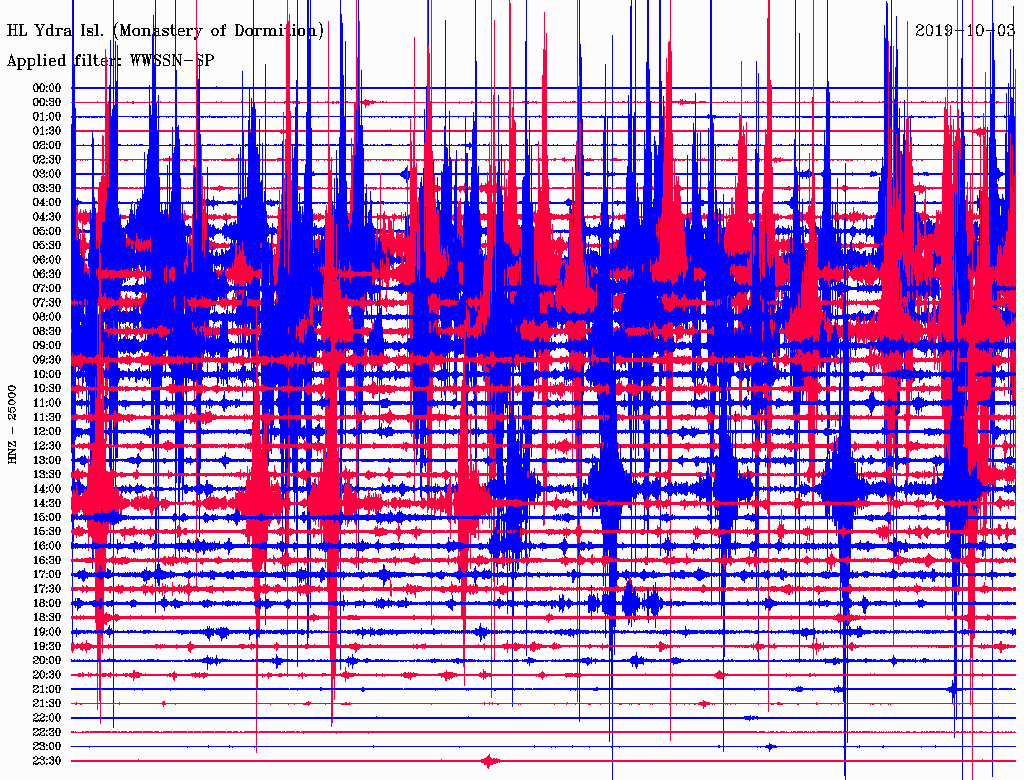
Task: Click the 21:00 time label
Action: pos(47,689)
